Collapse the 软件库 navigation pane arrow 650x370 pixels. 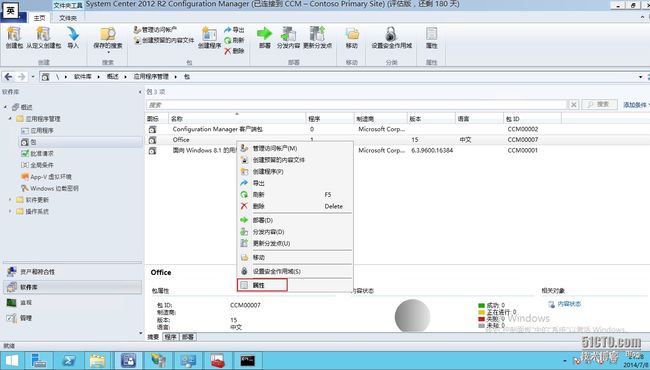coord(140,92)
